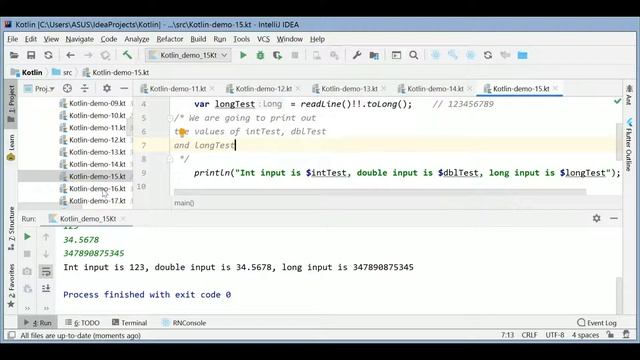
Task: Open the run configuration dropdown Kotlin_demo_15Kt
Action: pyautogui.click(x=188, y=55)
